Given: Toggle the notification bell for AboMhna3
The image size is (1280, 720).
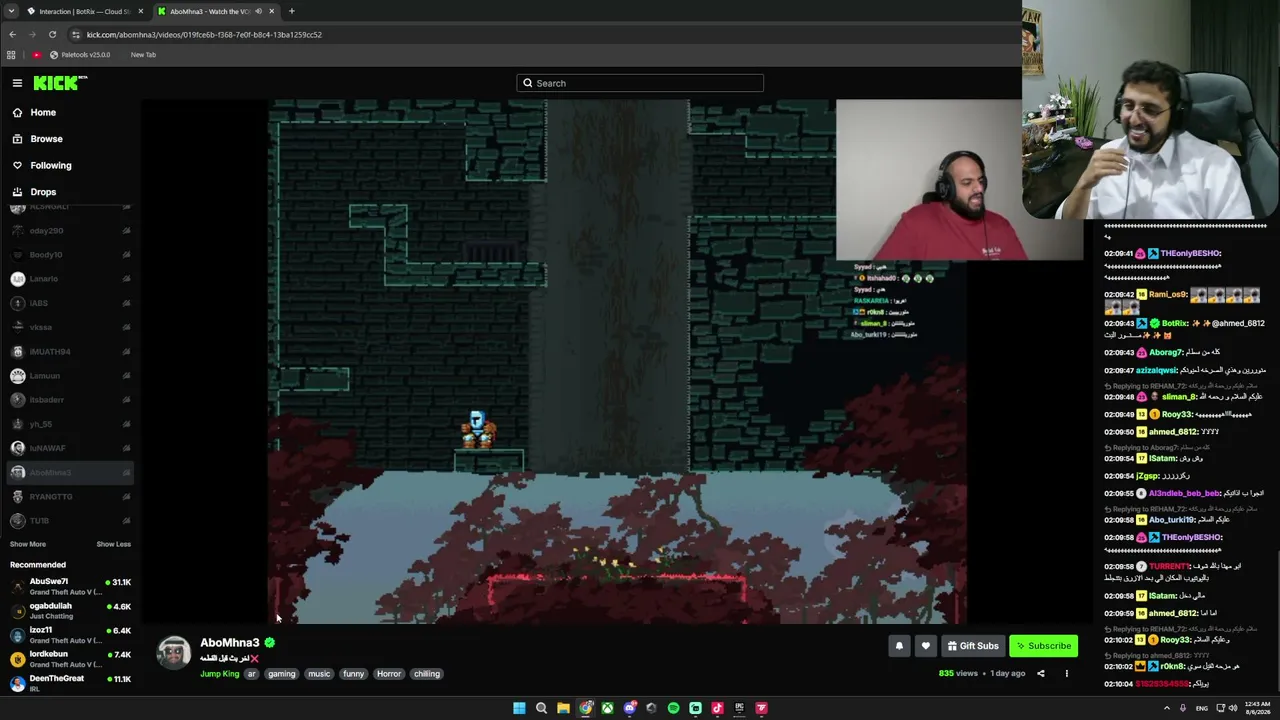Looking at the screenshot, I should point(899,646).
